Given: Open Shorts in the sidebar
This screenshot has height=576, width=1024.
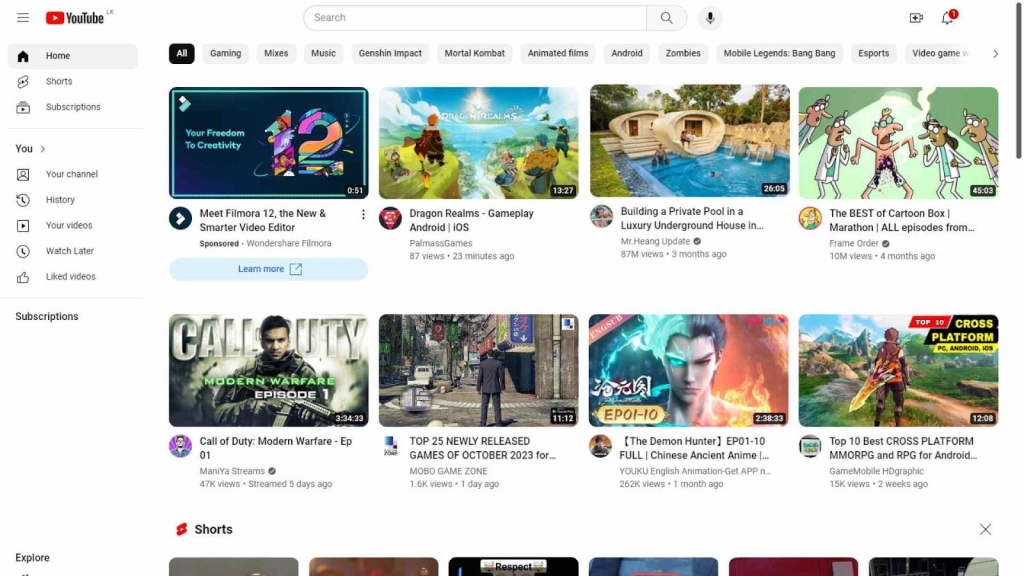Looking at the screenshot, I should pyautogui.click(x=72, y=82).
